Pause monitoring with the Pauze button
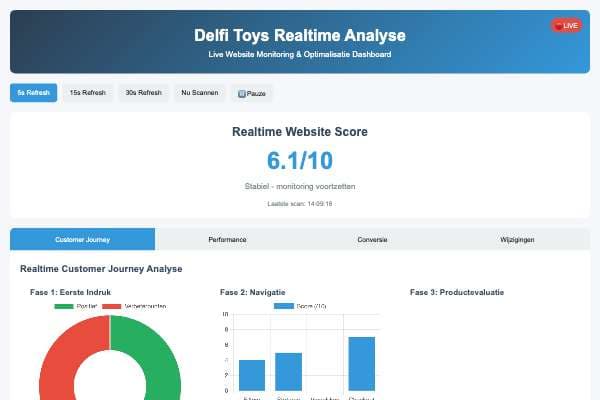This screenshot has width=600, height=400. coord(251,93)
